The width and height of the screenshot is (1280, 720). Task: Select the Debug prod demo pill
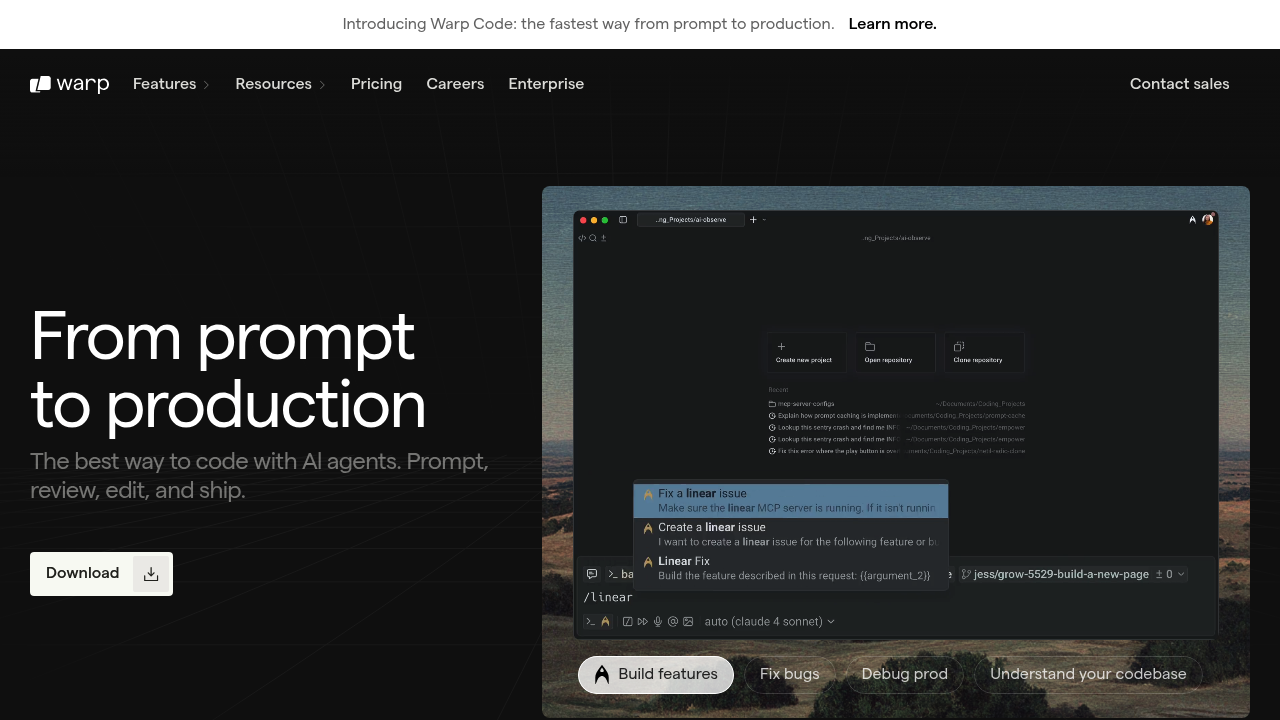click(x=904, y=674)
